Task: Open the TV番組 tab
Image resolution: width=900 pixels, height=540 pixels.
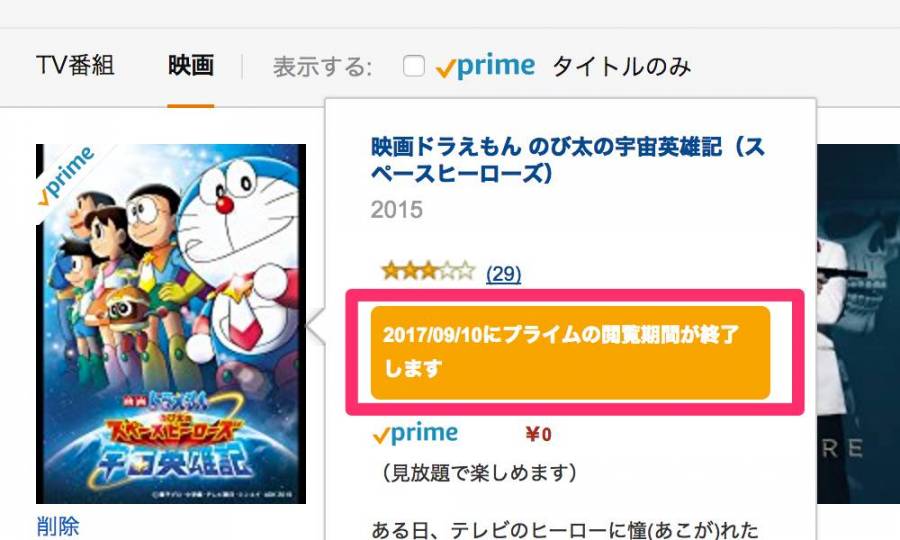Action: 75,65
